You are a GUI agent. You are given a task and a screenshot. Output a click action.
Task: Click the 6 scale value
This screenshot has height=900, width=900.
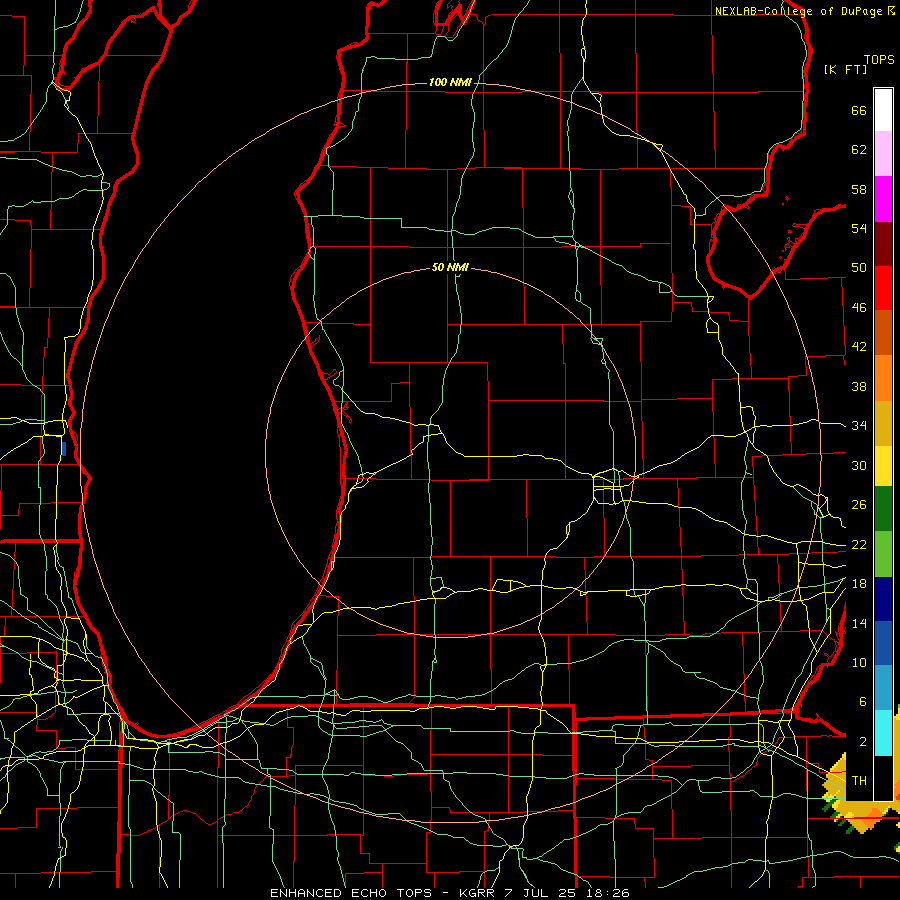pos(862,701)
